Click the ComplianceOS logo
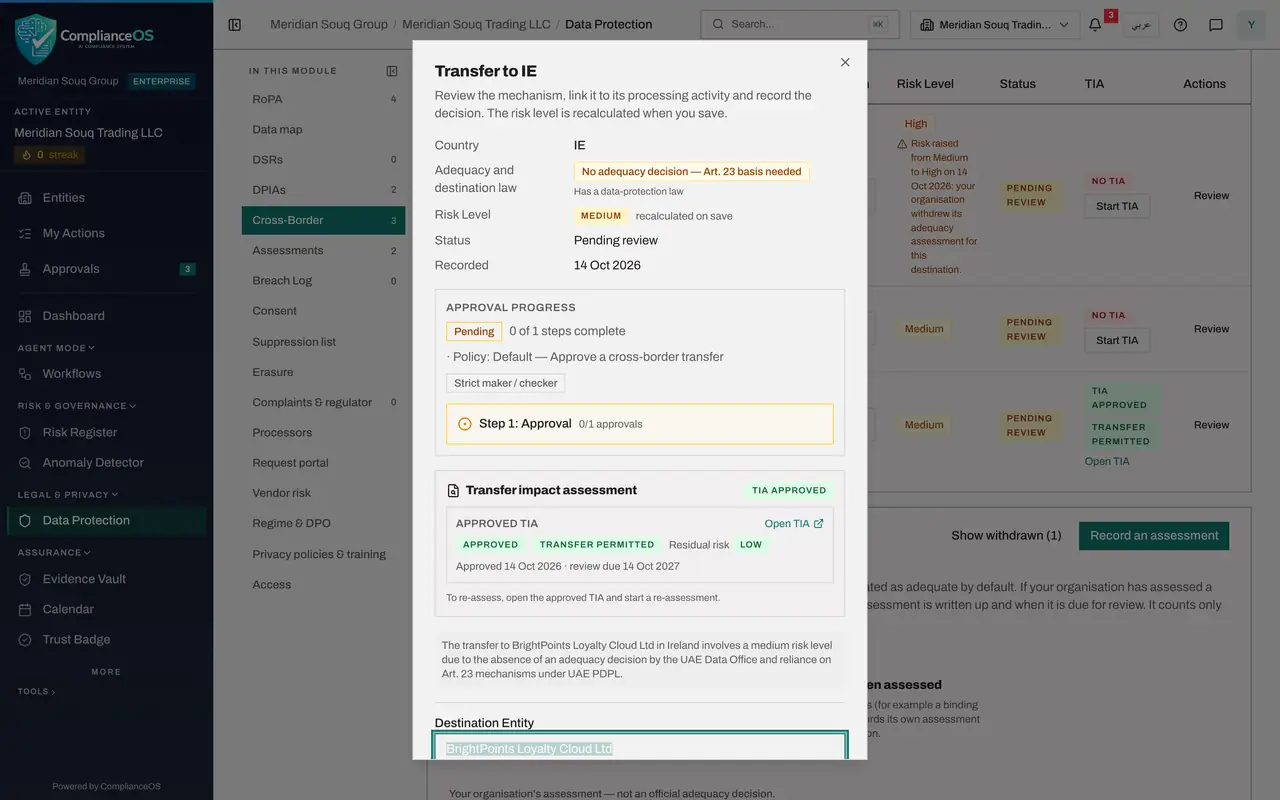 point(85,39)
